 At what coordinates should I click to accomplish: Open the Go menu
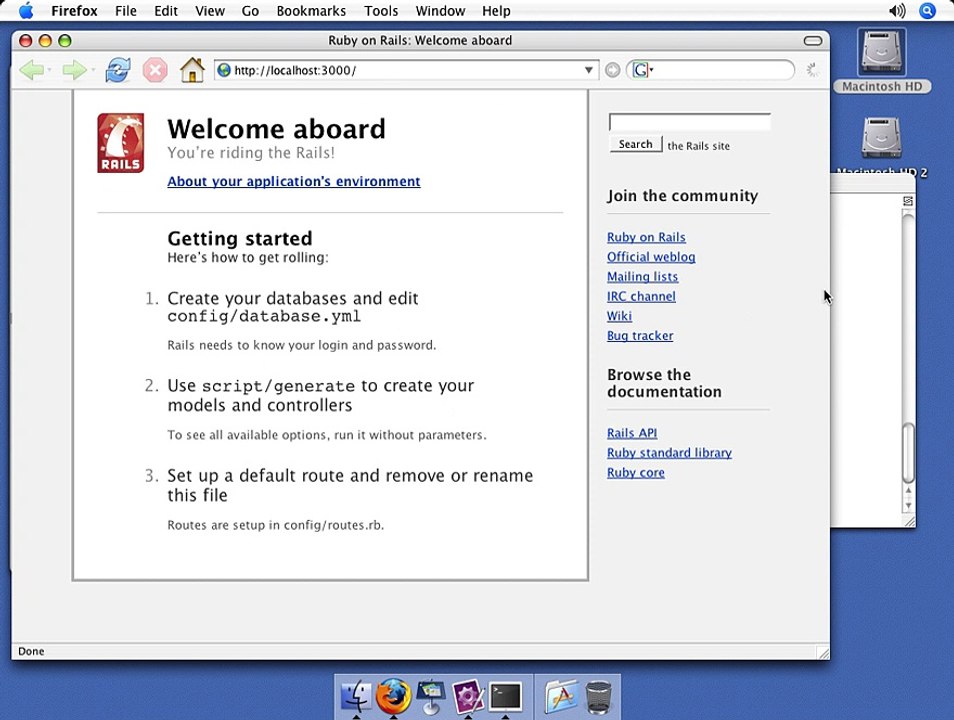[250, 11]
